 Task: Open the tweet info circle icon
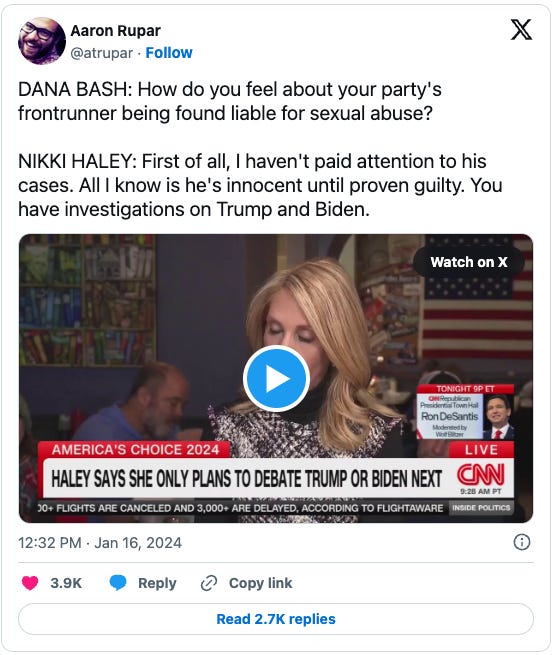[522, 542]
